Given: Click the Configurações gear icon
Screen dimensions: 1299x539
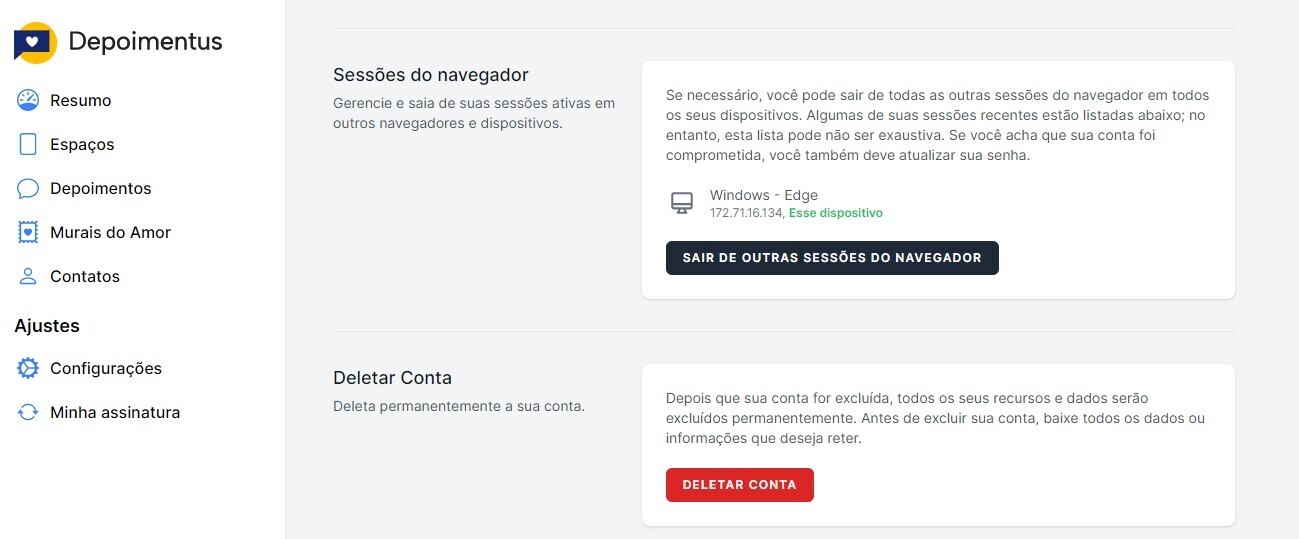Looking at the screenshot, I should 28,368.
